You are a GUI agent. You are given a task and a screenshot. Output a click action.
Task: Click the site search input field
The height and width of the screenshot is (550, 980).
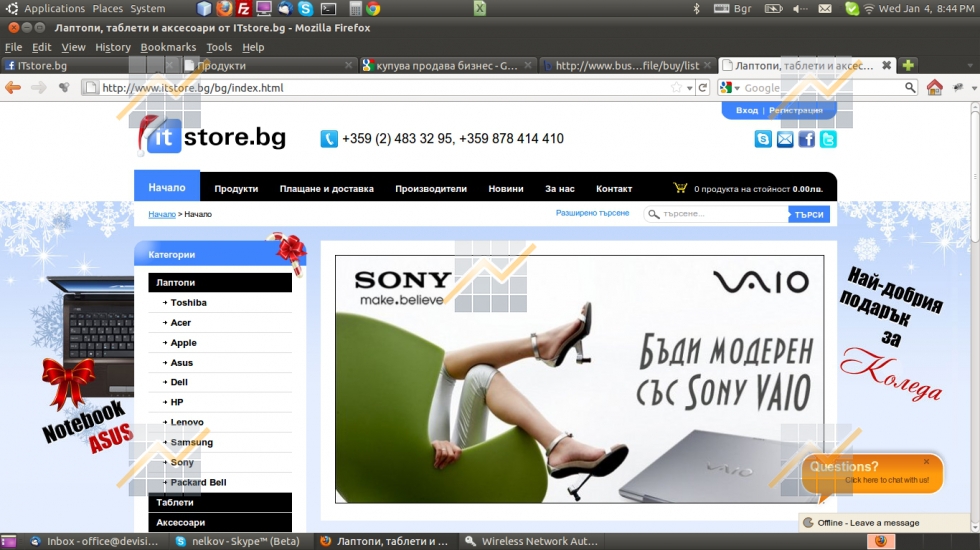click(716, 214)
